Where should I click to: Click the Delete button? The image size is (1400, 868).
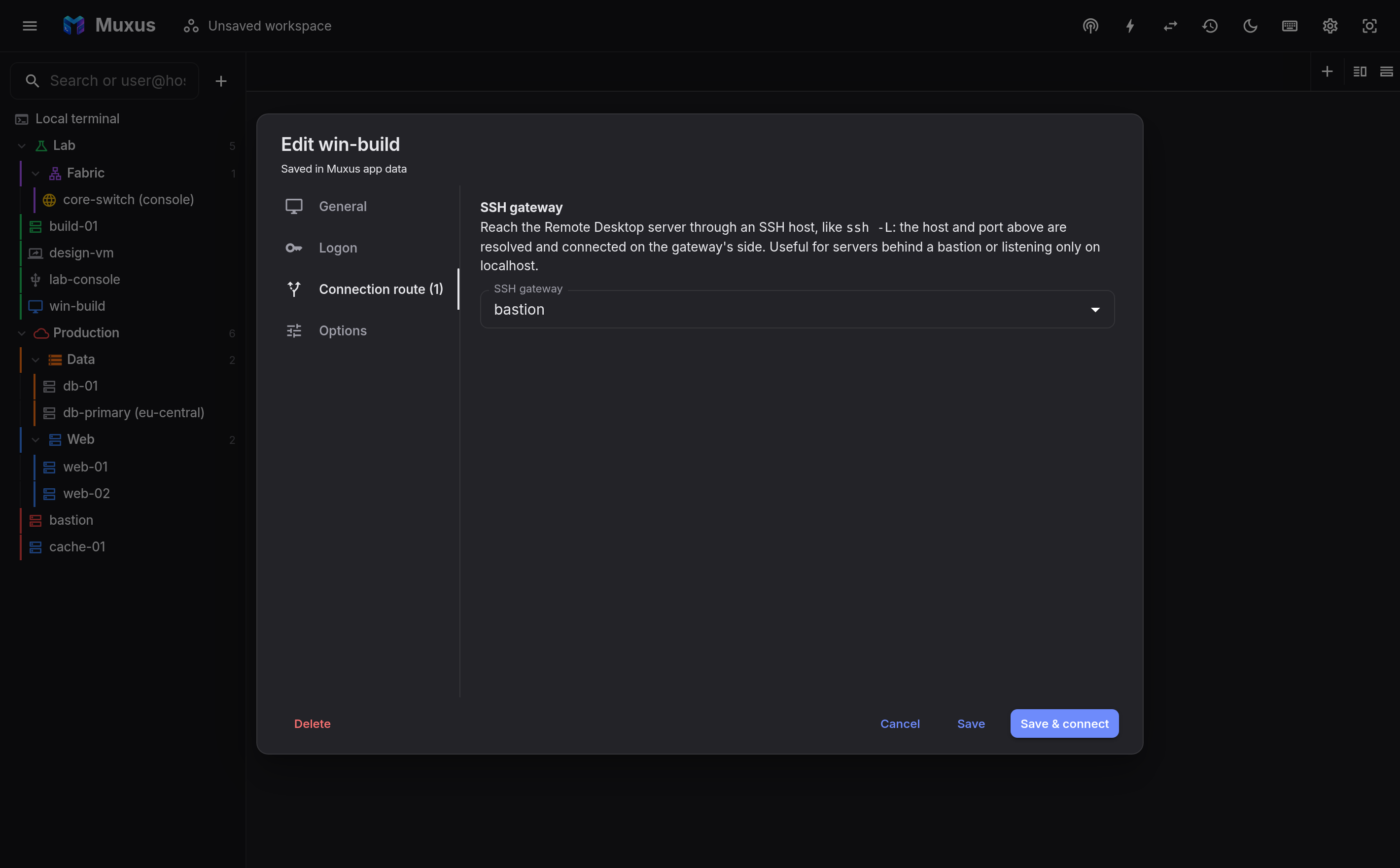312,724
